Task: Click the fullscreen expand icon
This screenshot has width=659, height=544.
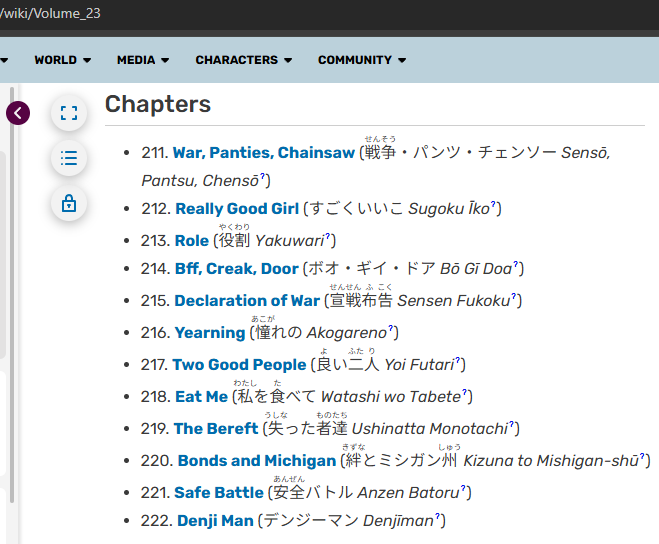Action: pos(69,112)
